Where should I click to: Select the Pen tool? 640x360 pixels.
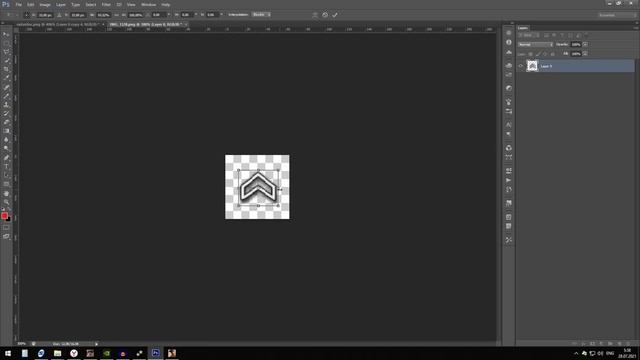[x=6, y=158]
